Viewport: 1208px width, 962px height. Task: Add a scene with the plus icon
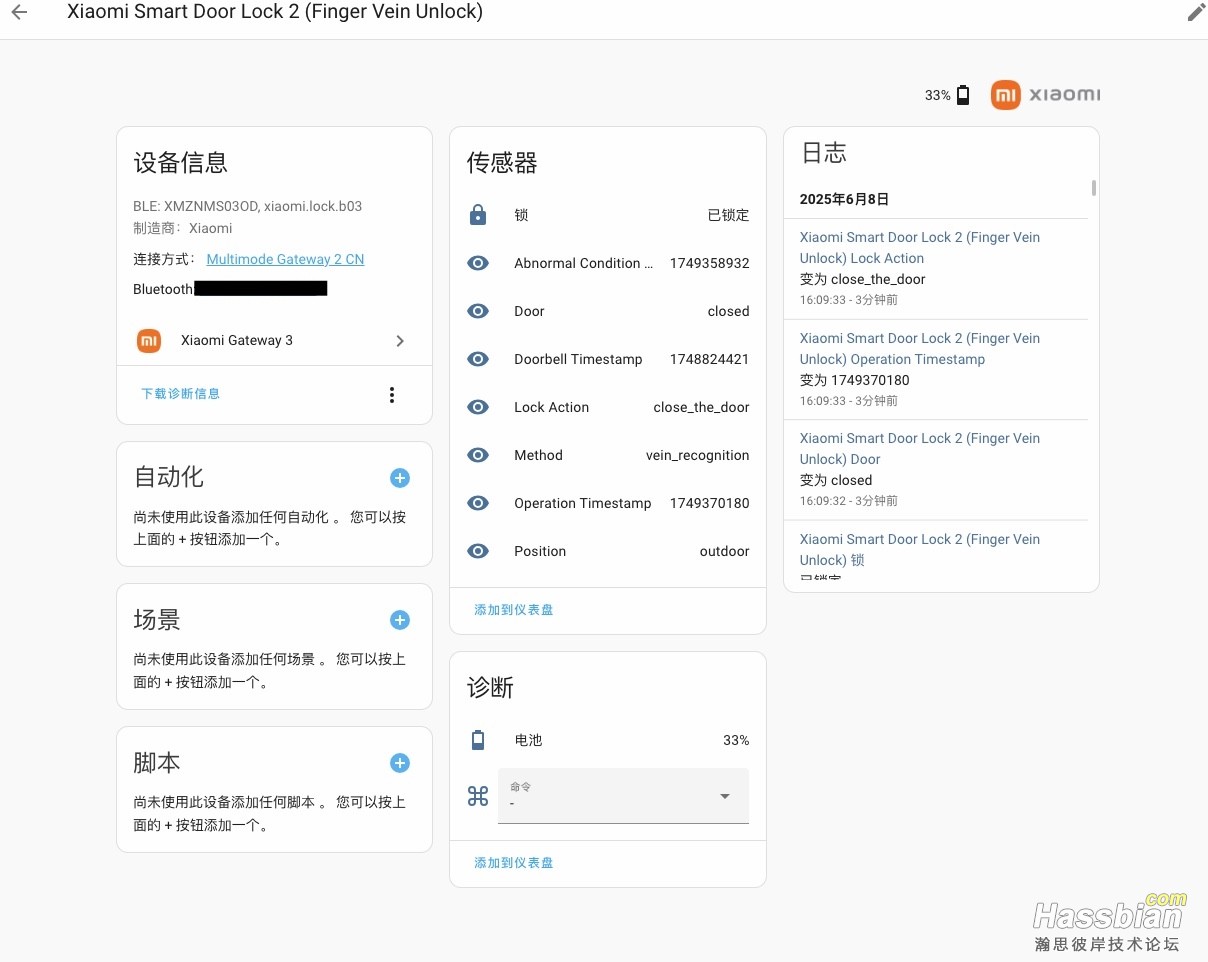400,620
